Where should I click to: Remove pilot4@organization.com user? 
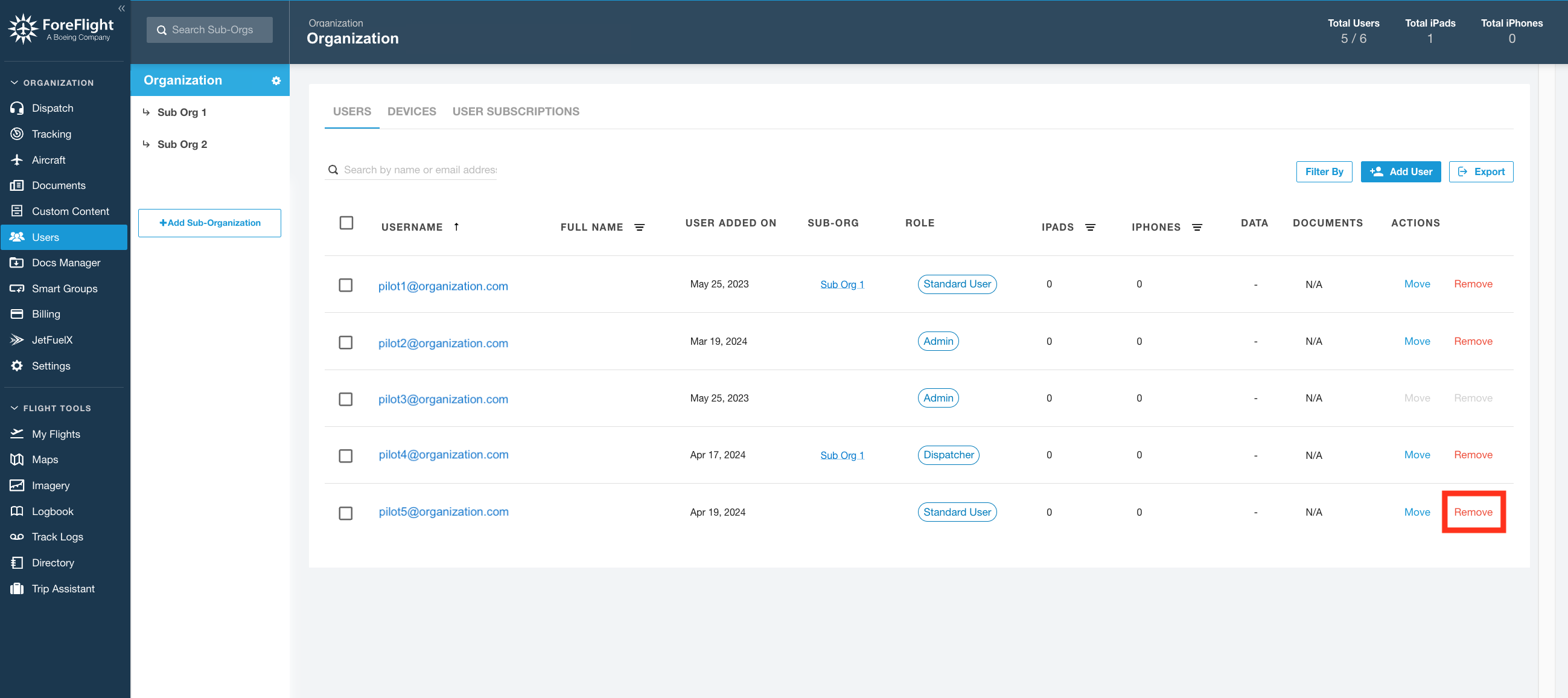coord(1473,455)
